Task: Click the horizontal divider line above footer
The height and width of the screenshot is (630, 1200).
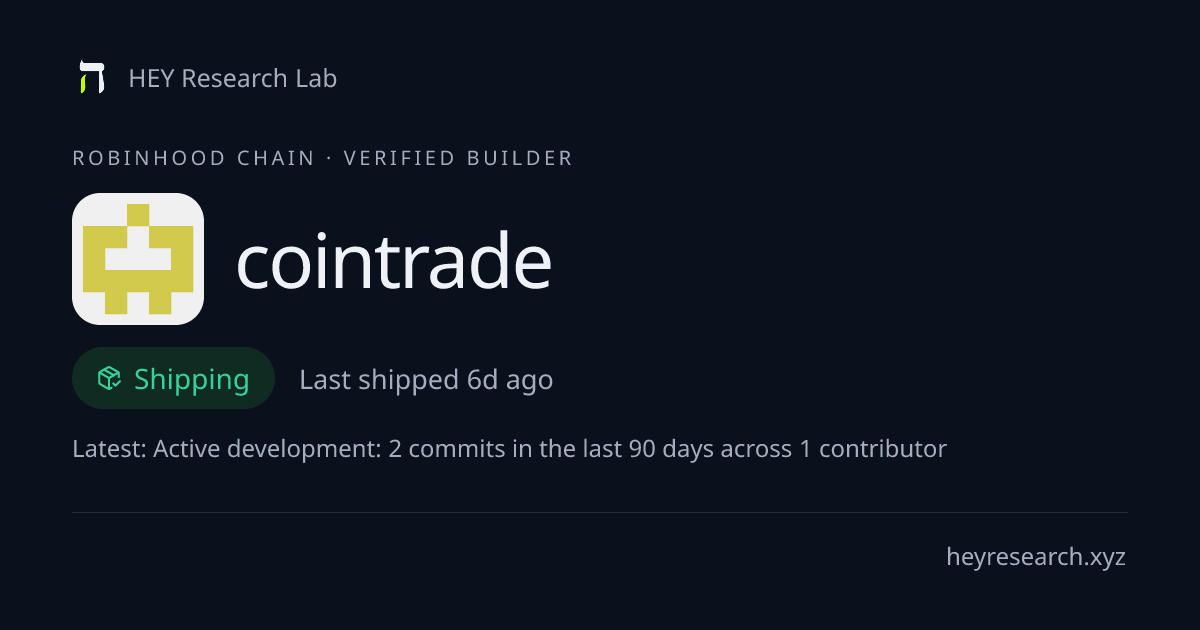Action: (600, 512)
